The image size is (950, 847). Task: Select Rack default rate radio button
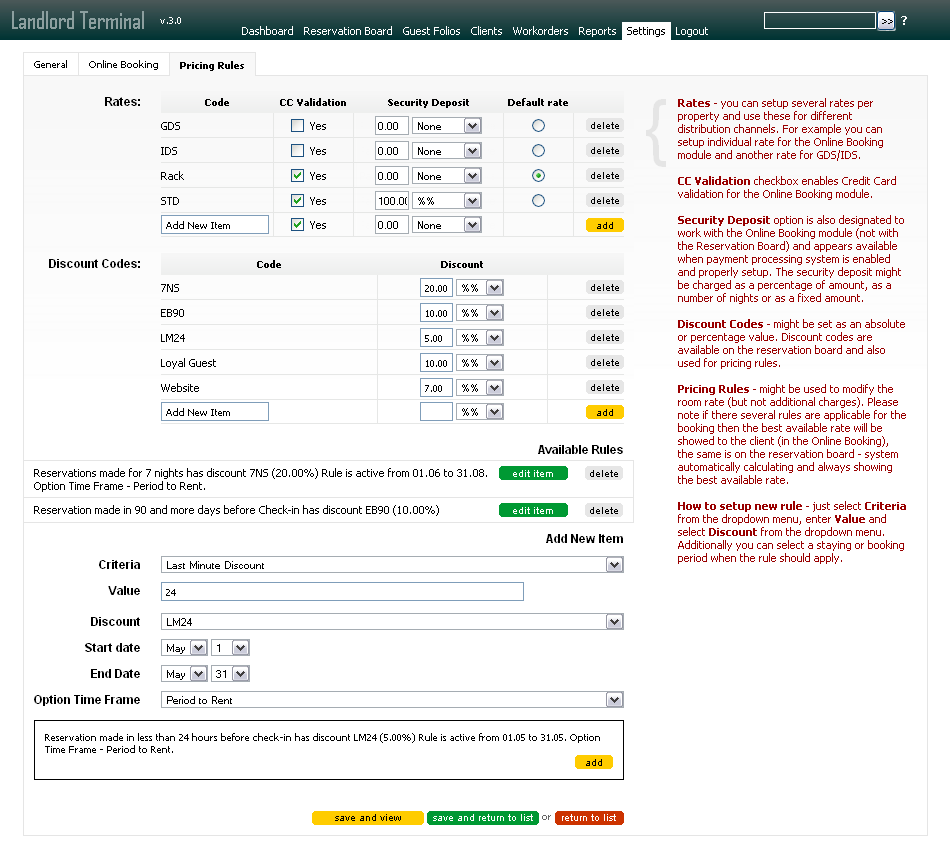tap(538, 176)
